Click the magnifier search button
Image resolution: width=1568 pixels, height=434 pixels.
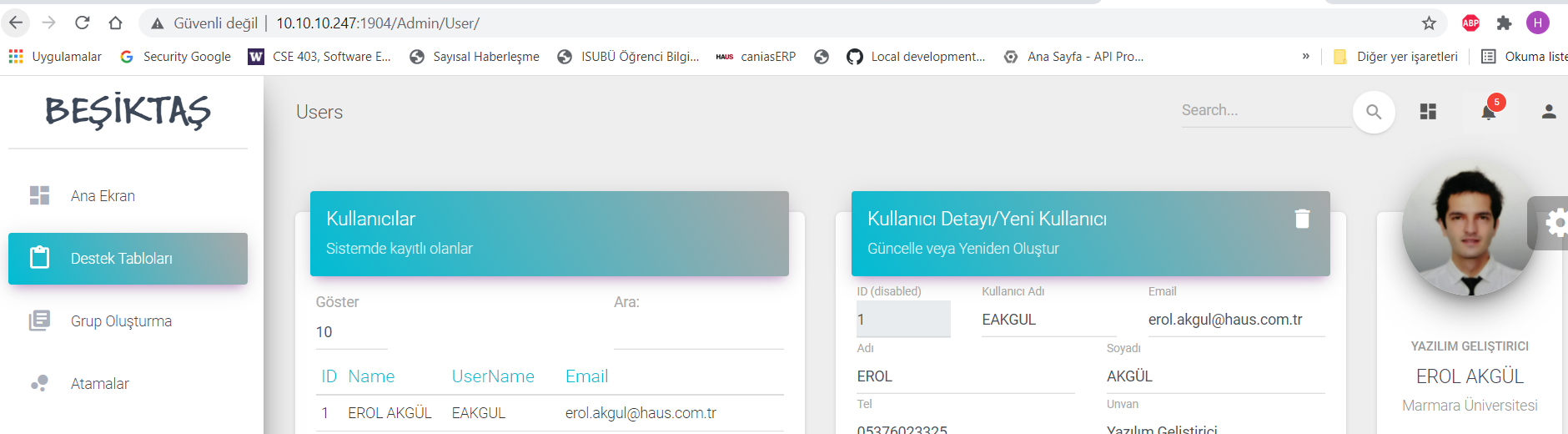[1374, 112]
